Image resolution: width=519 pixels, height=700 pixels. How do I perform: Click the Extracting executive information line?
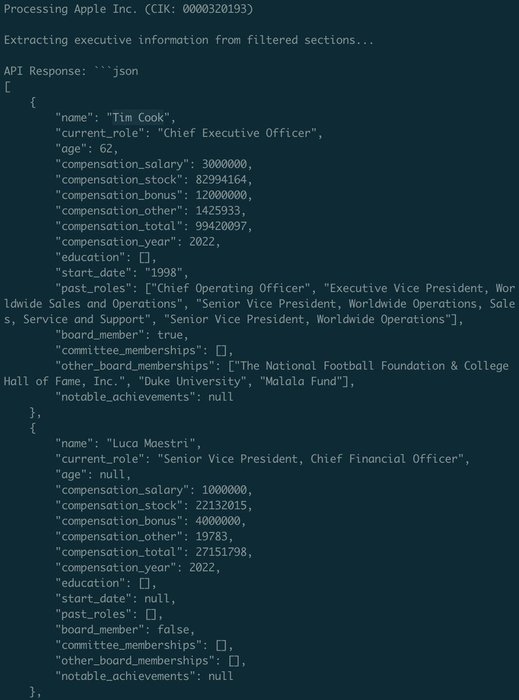(x=189, y=40)
